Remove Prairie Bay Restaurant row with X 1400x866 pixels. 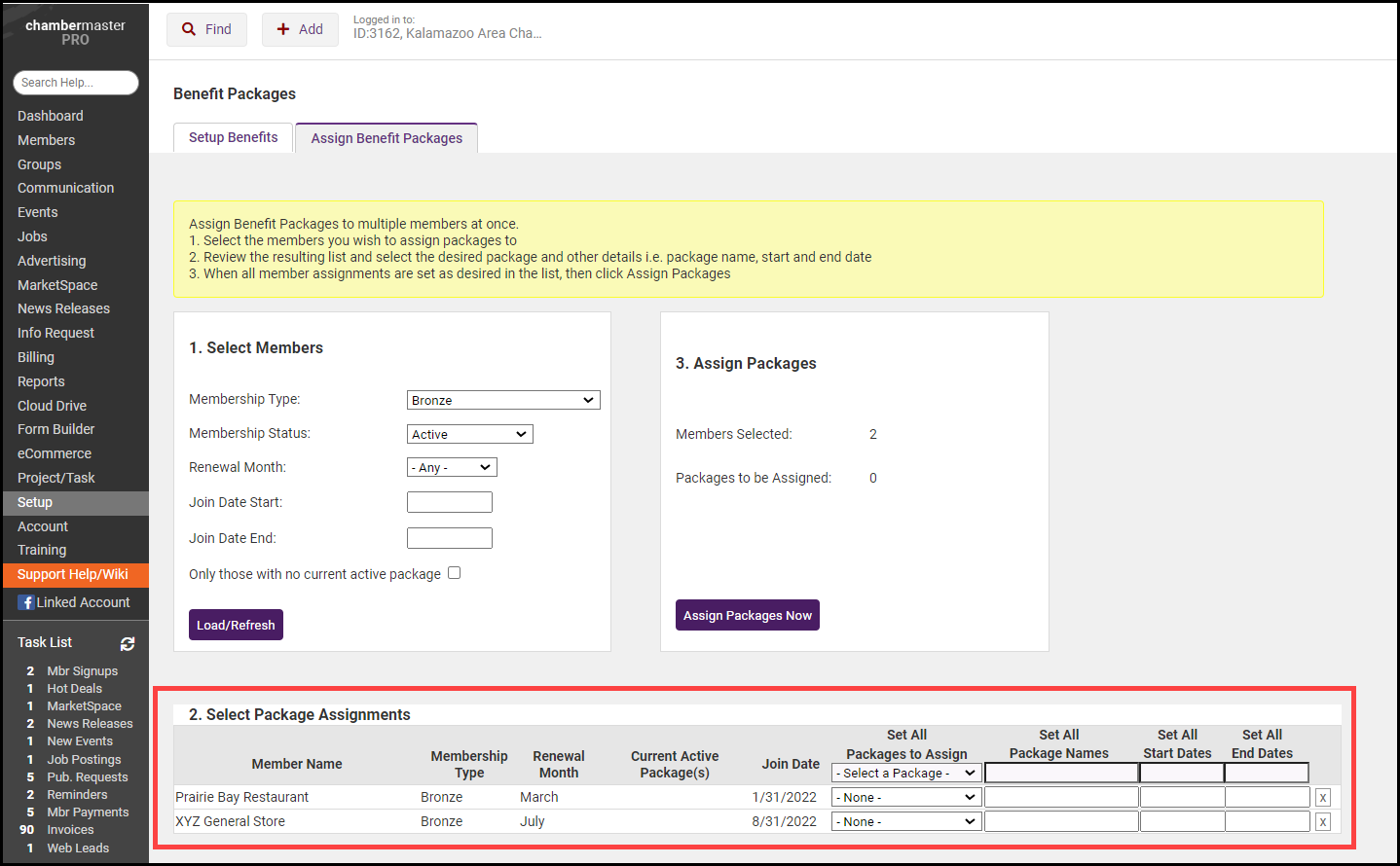click(x=1322, y=798)
